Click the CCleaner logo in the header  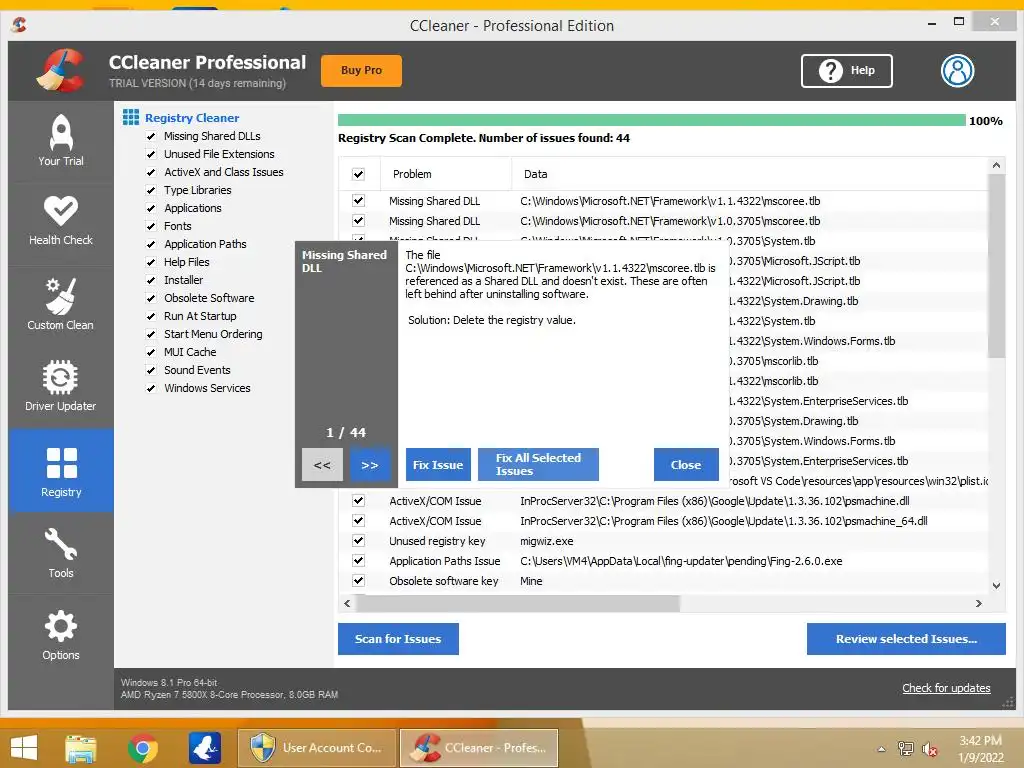click(60, 71)
